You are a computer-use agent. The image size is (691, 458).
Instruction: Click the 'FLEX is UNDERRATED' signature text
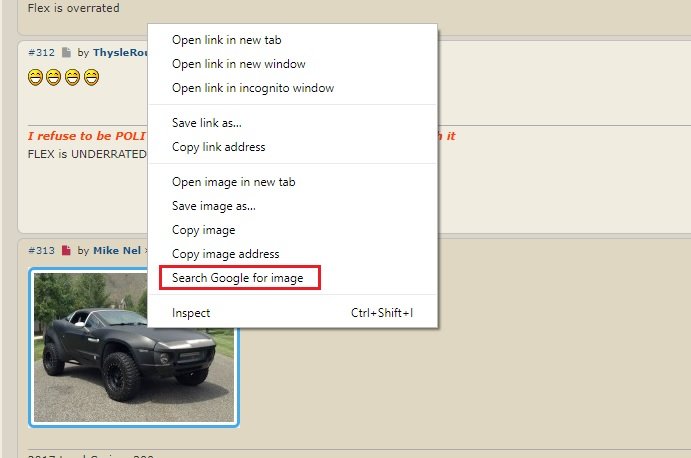click(87, 154)
